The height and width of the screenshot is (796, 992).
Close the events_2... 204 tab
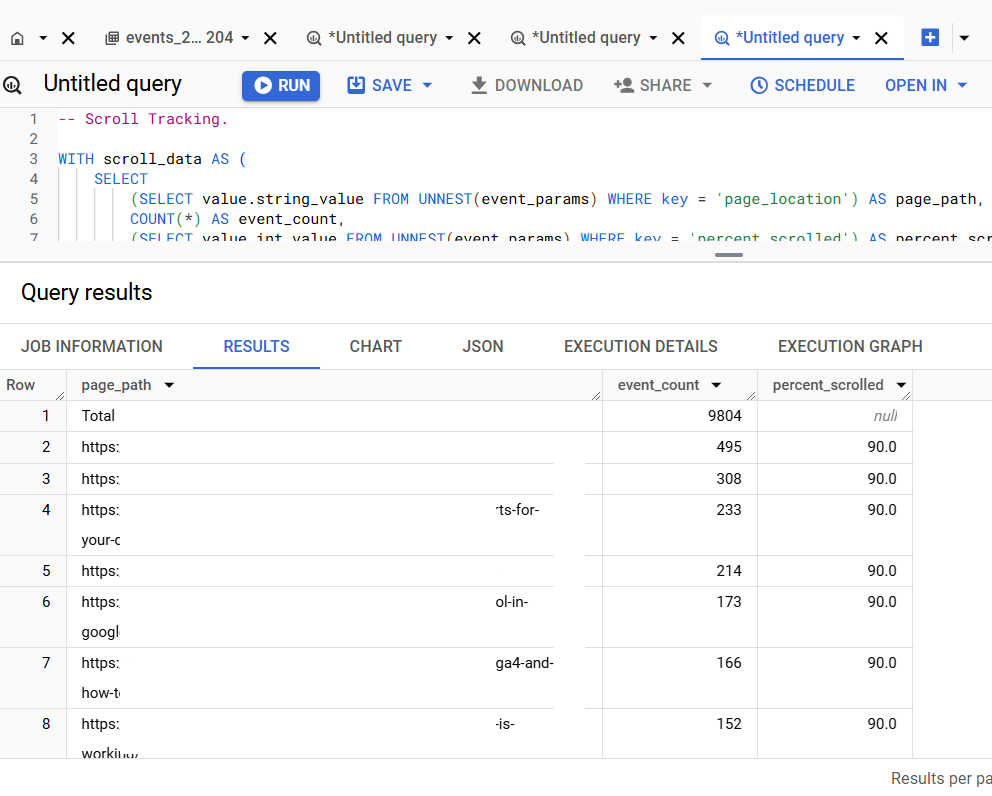(x=270, y=39)
